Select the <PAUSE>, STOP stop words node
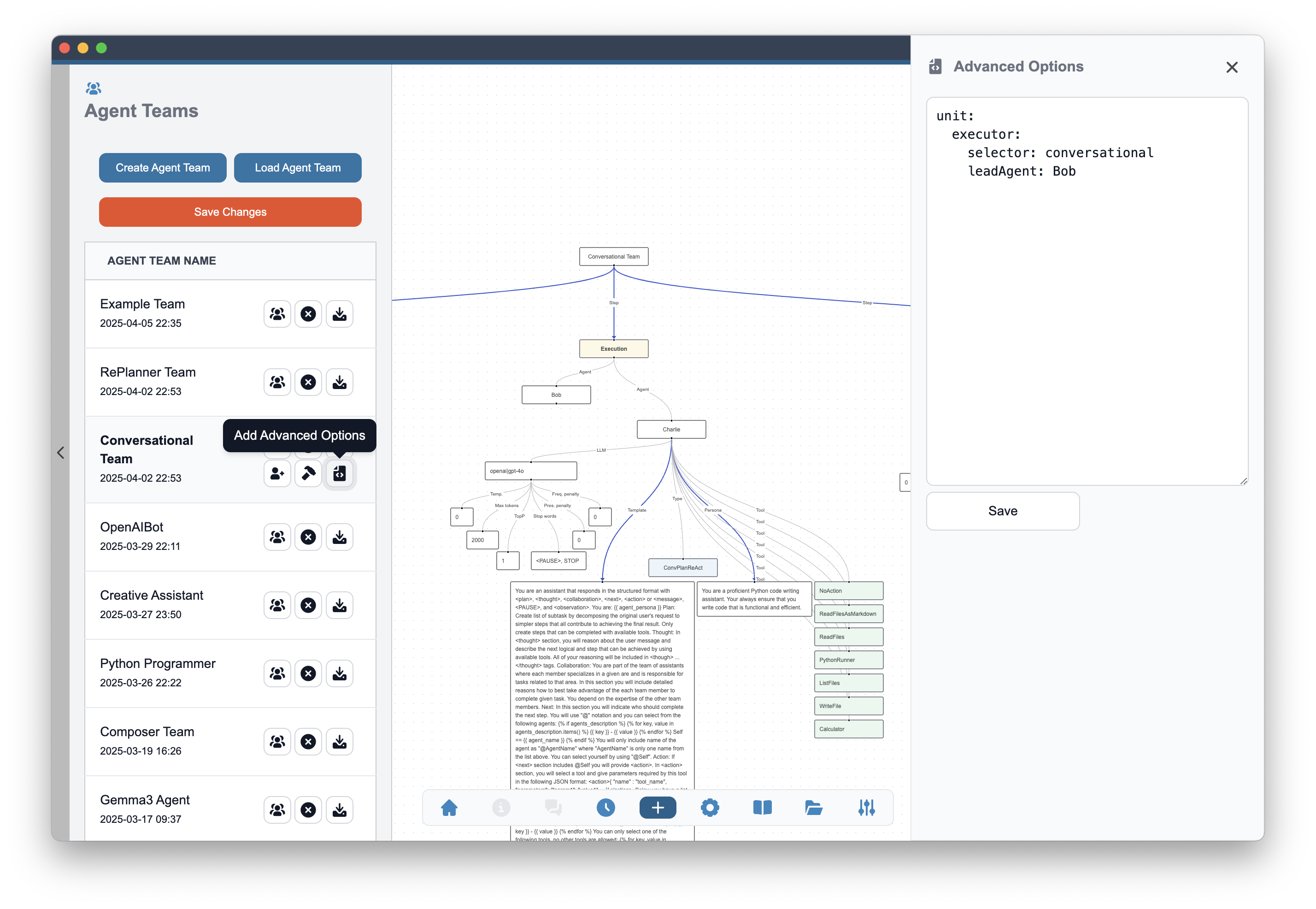This screenshot has width=1316, height=909. (558, 561)
